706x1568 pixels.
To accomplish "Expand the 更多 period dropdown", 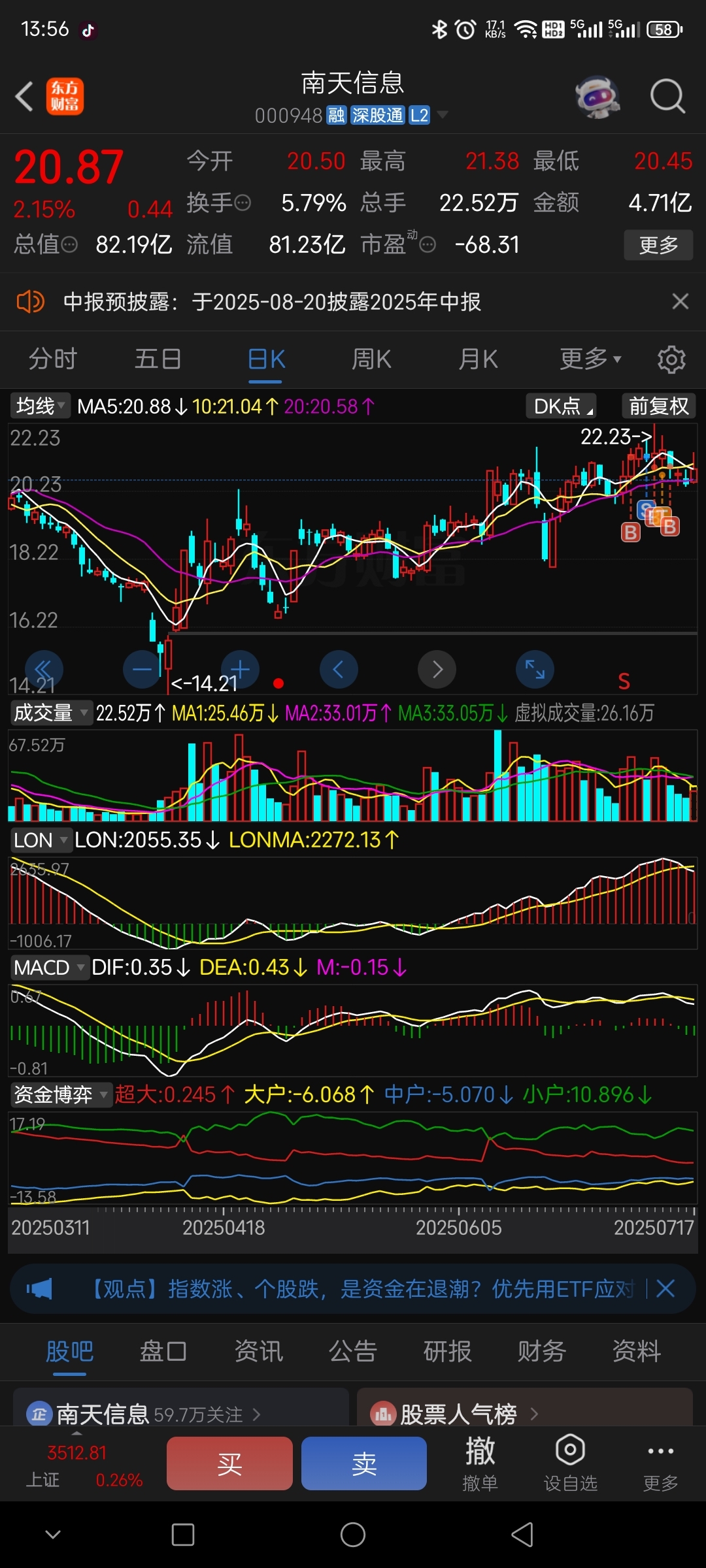I will (x=591, y=359).
